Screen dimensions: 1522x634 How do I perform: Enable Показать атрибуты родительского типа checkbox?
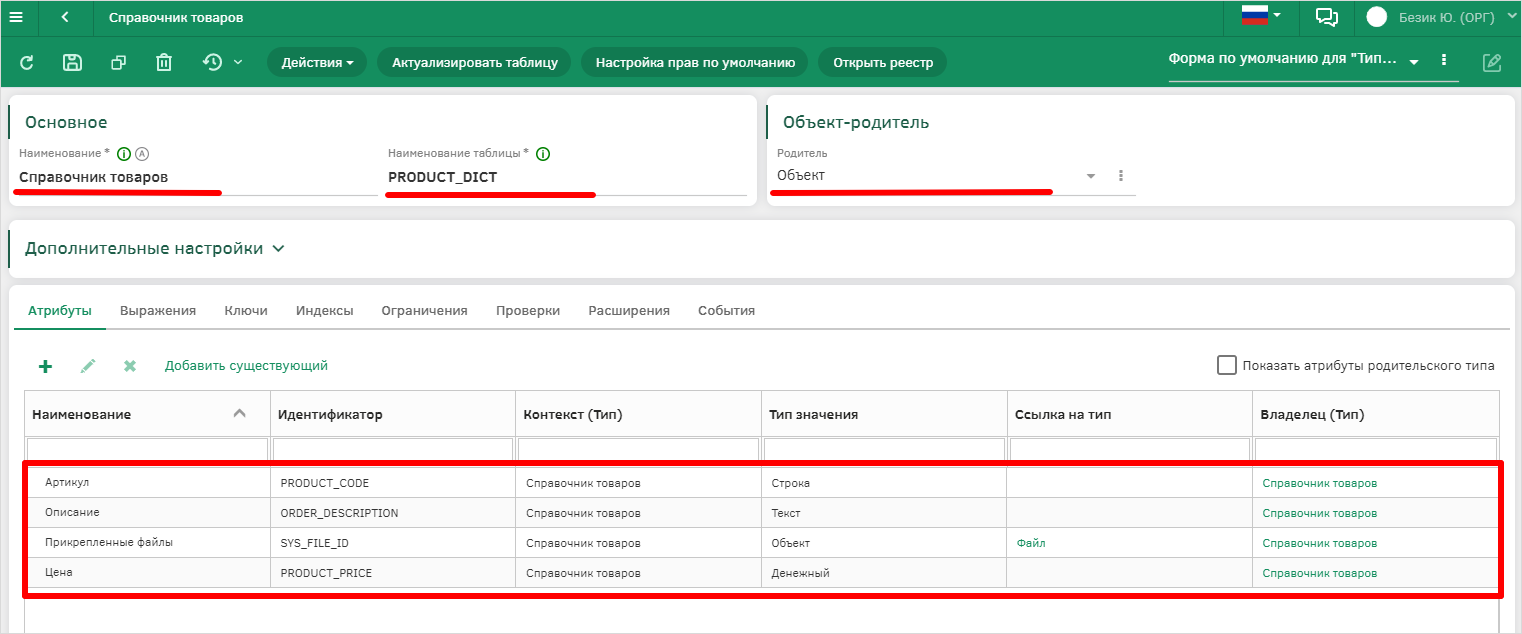pyautogui.click(x=1227, y=365)
